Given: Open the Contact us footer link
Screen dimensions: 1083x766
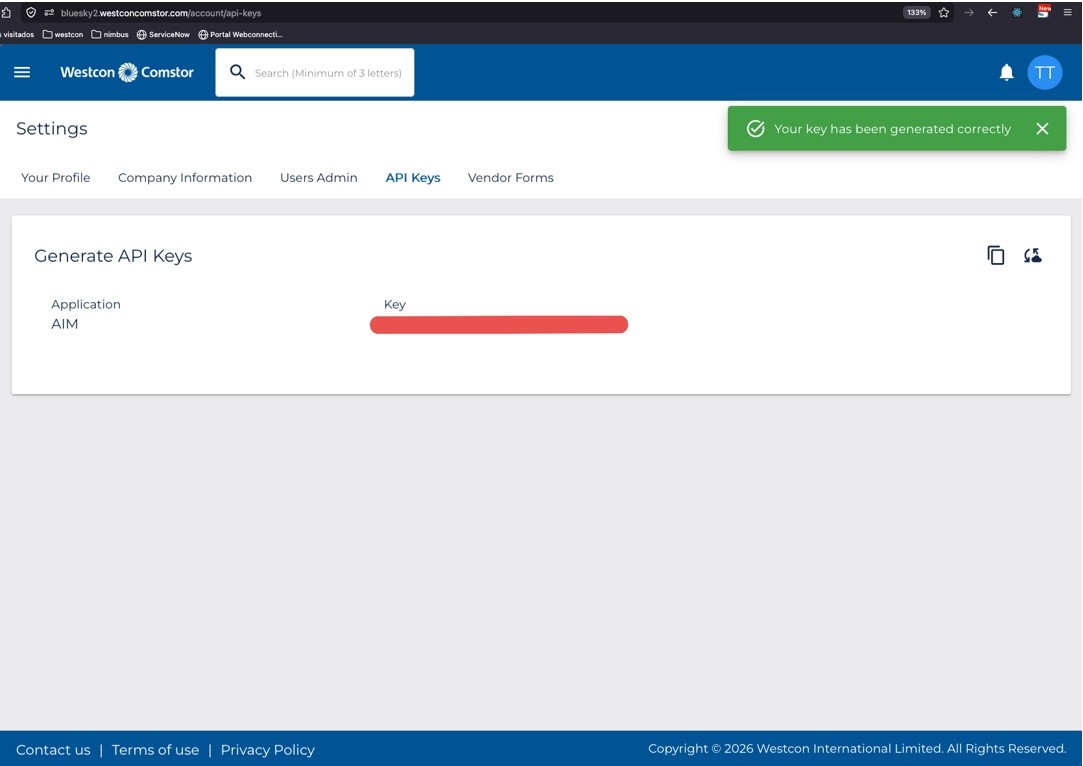Looking at the screenshot, I should pyautogui.click(x=53, y=749).
